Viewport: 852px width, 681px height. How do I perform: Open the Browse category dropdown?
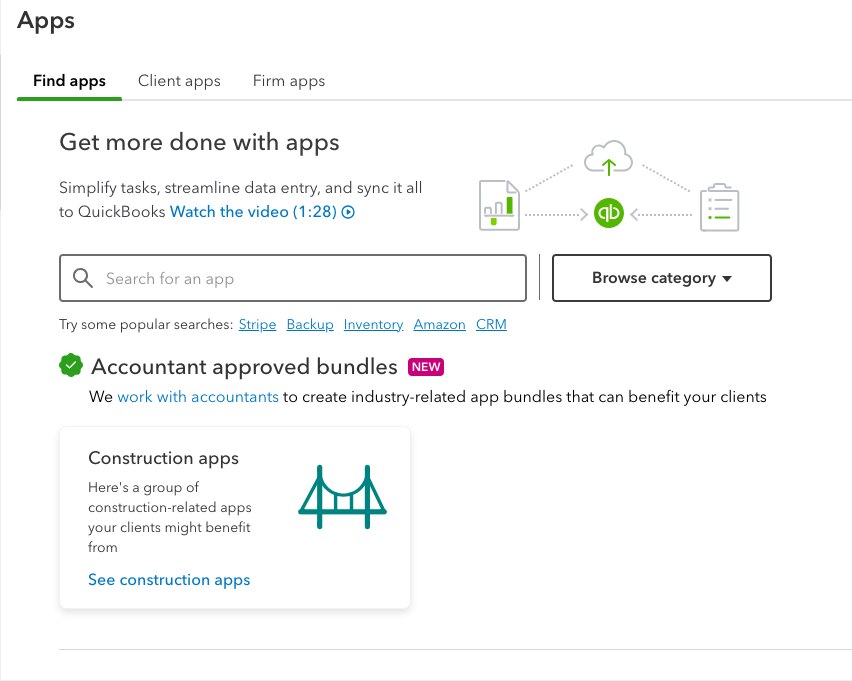click(662, 278)
